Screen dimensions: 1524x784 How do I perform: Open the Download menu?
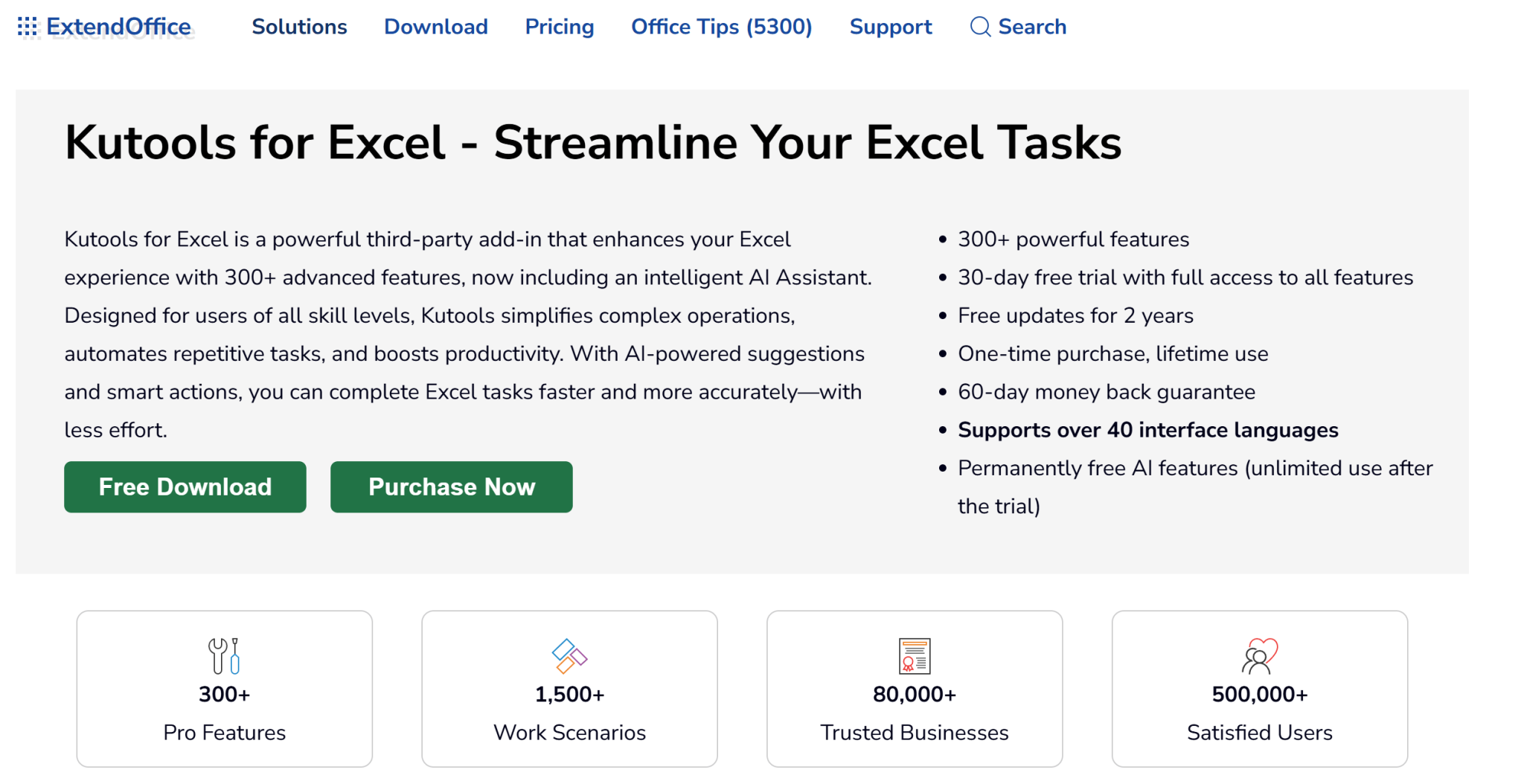(435, 27)
